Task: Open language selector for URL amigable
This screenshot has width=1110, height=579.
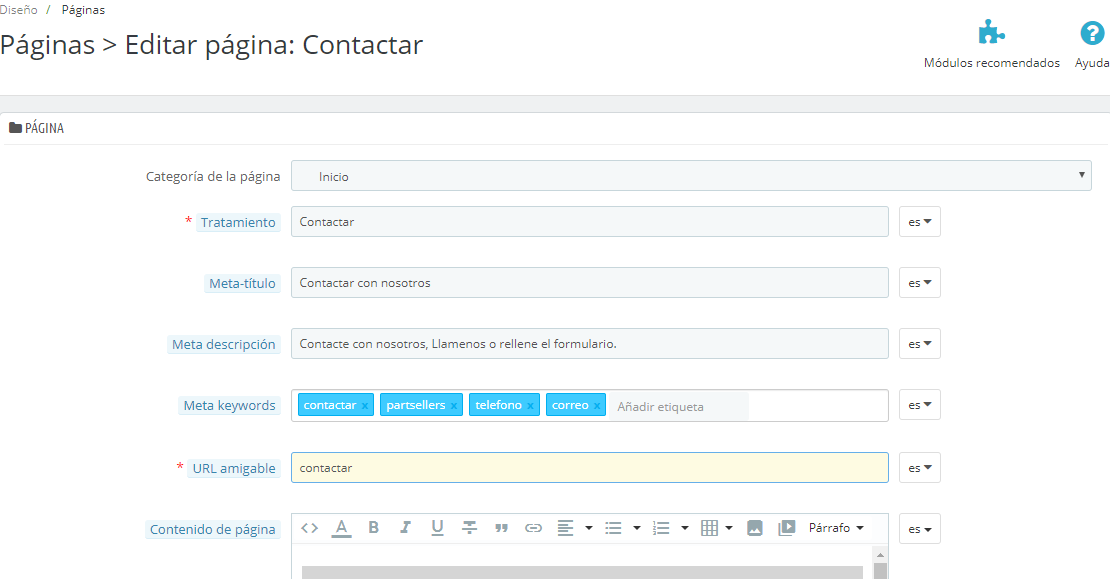Action: [920, 468]
